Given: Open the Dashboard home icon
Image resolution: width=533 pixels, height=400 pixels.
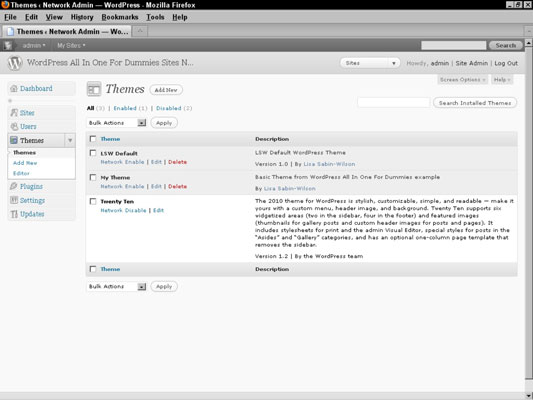Looking at the screenshot, I should click(14, 89).
